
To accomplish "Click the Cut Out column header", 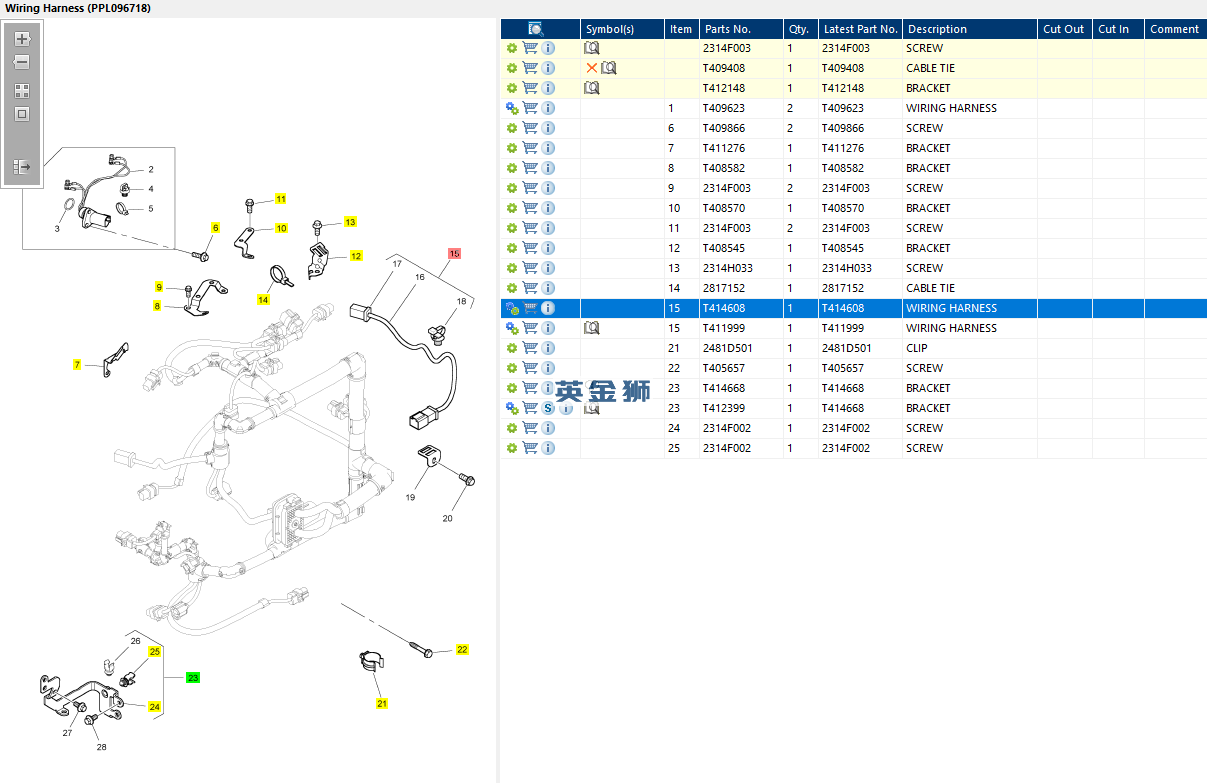I will point(1063,29).
